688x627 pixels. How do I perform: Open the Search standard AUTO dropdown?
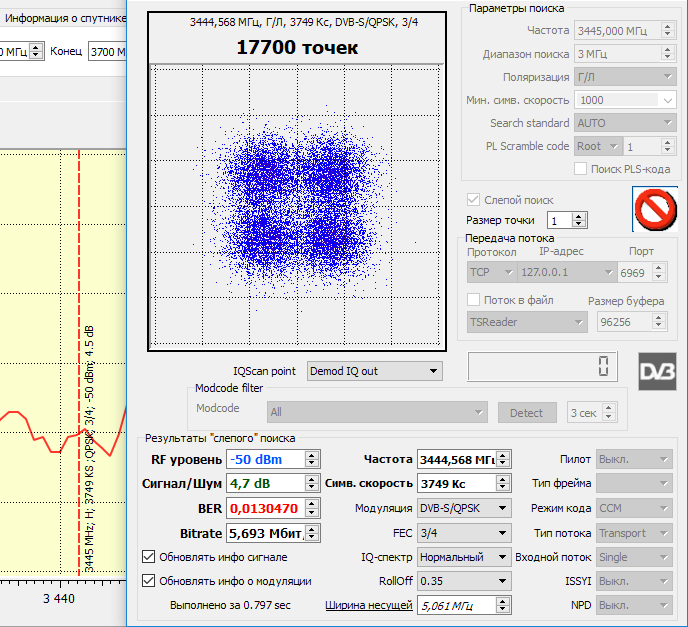coord(625,123)
